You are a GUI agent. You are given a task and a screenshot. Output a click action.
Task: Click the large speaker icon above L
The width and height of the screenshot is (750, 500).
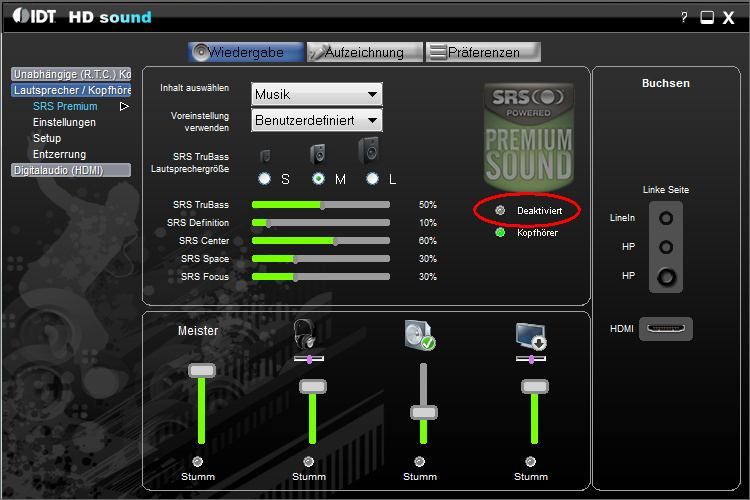pyautogui.click(x=369, y=151)
